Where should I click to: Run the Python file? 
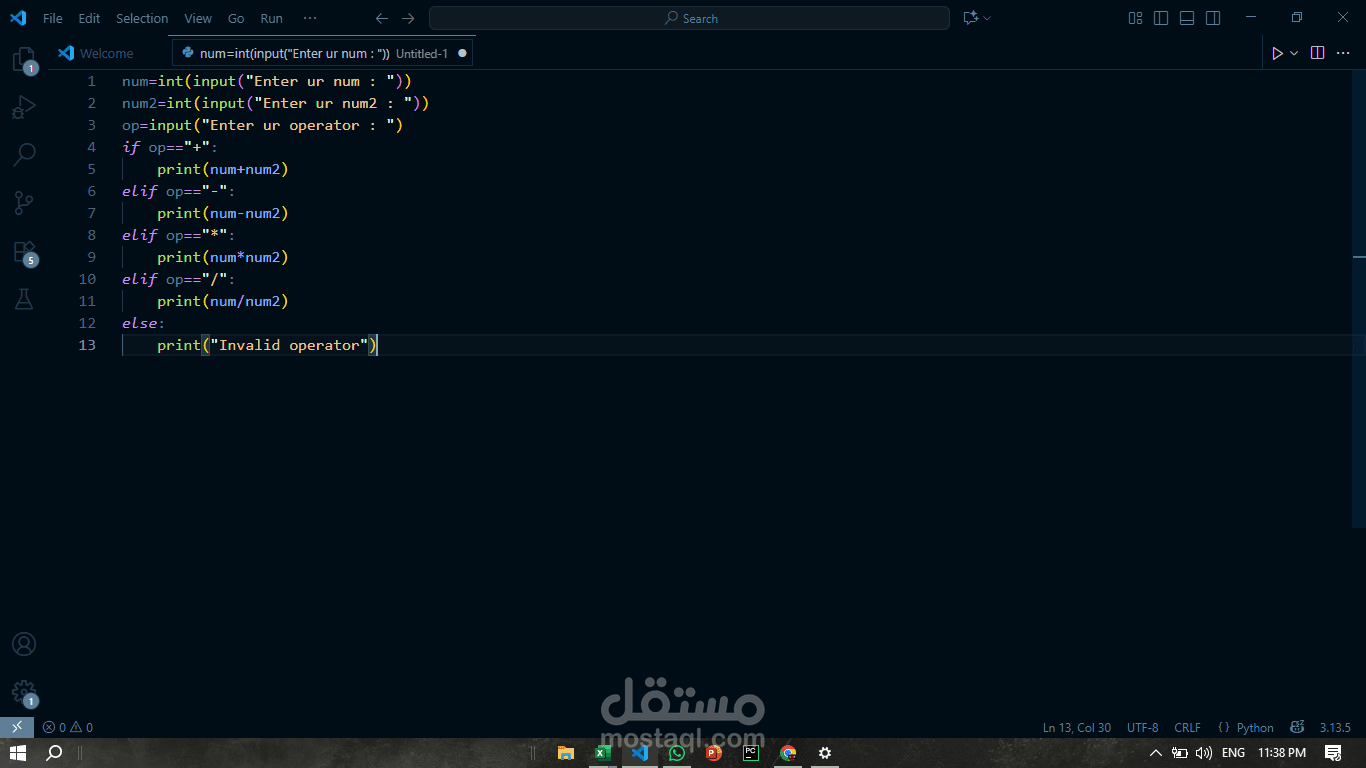pyautogui.click(x=1277, y=53)
